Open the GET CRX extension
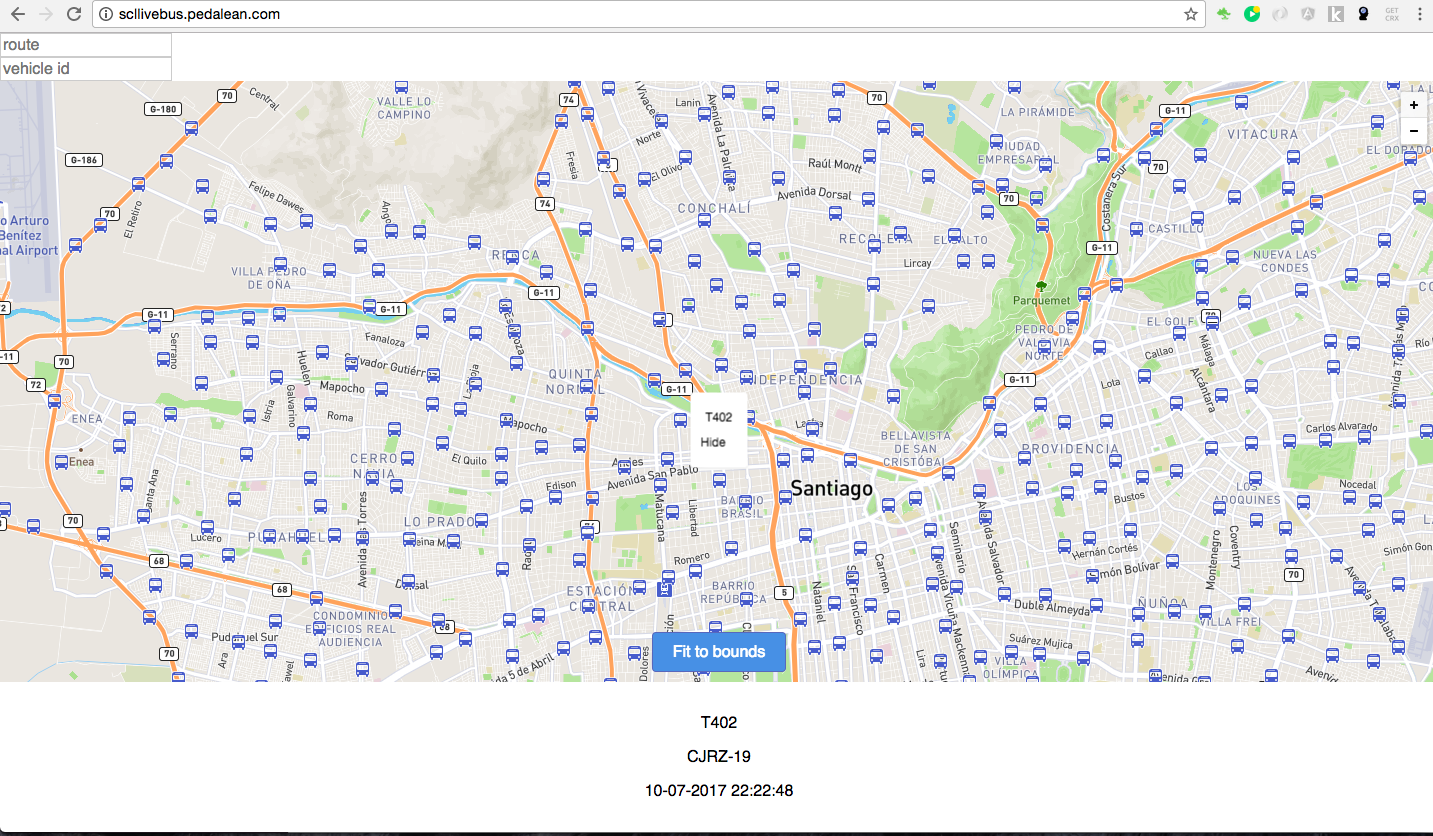The width and height of the screenshot is (1433, 836). (1391, 14)
